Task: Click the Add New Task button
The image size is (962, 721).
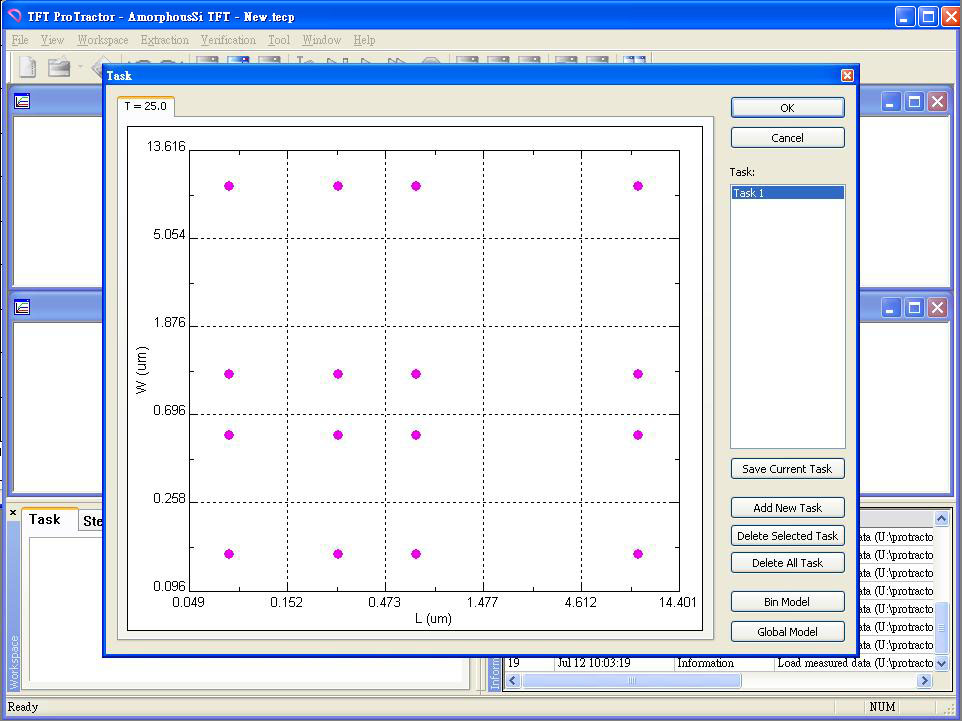Action: pyautogui.click(x=787, y=508)
